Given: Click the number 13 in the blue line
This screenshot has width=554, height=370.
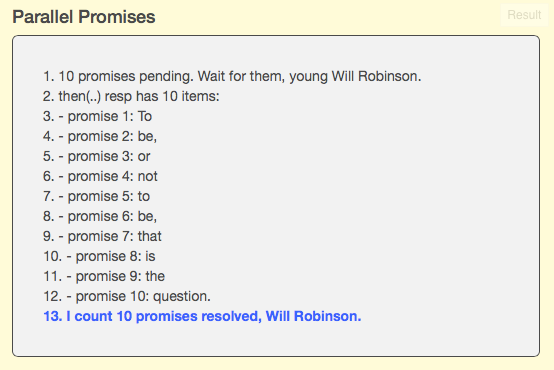Looking at the screenshot, I should coord(52,316).
